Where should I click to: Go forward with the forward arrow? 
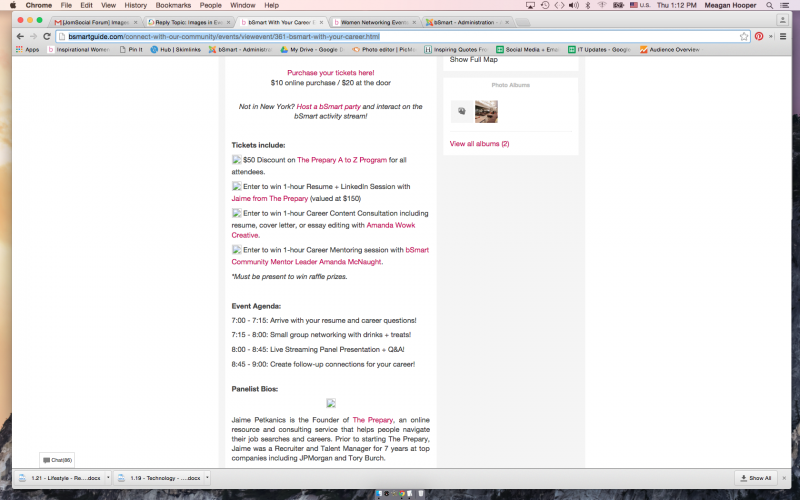coord(33,36)
